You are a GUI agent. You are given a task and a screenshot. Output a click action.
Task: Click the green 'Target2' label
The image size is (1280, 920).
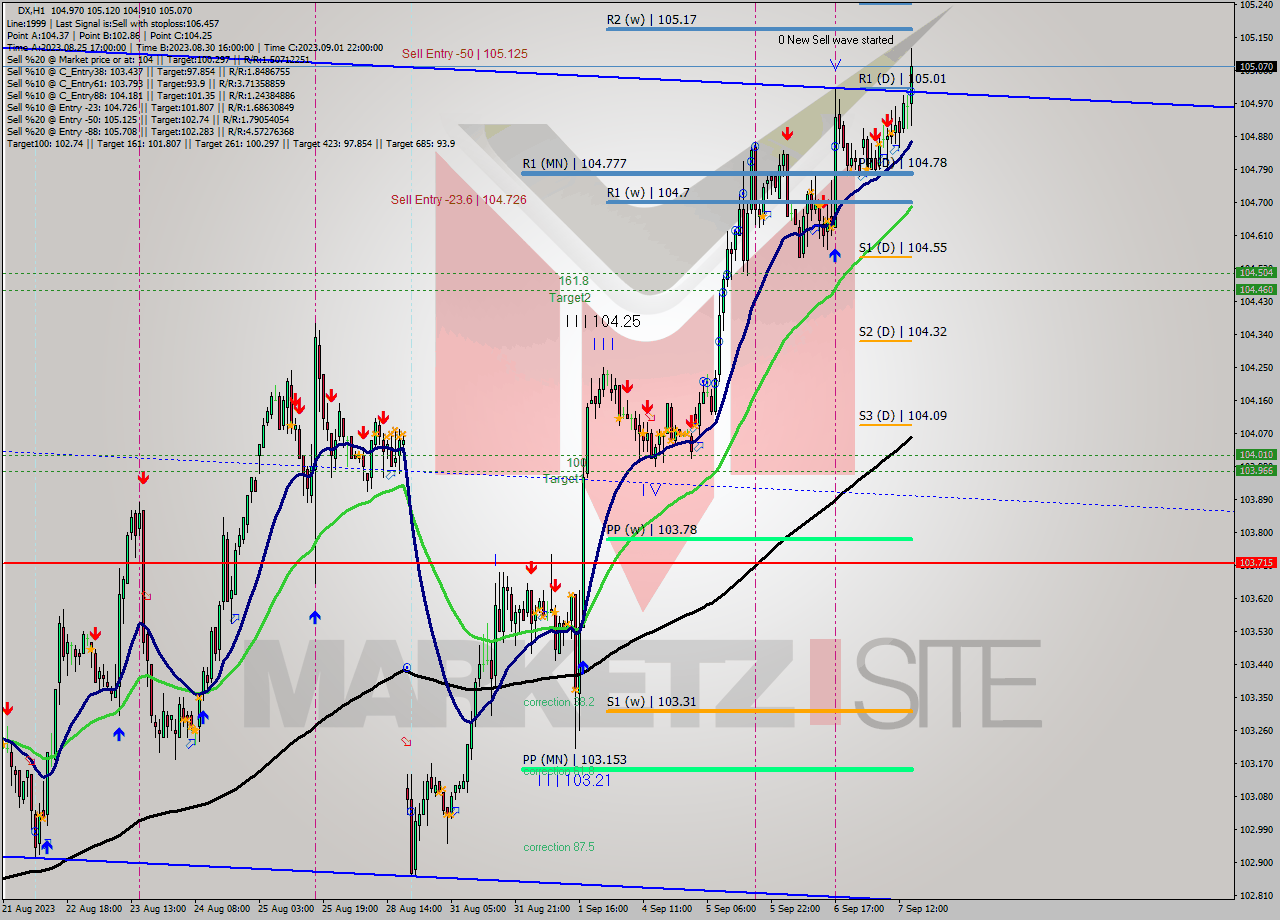[x=569, y=298]
